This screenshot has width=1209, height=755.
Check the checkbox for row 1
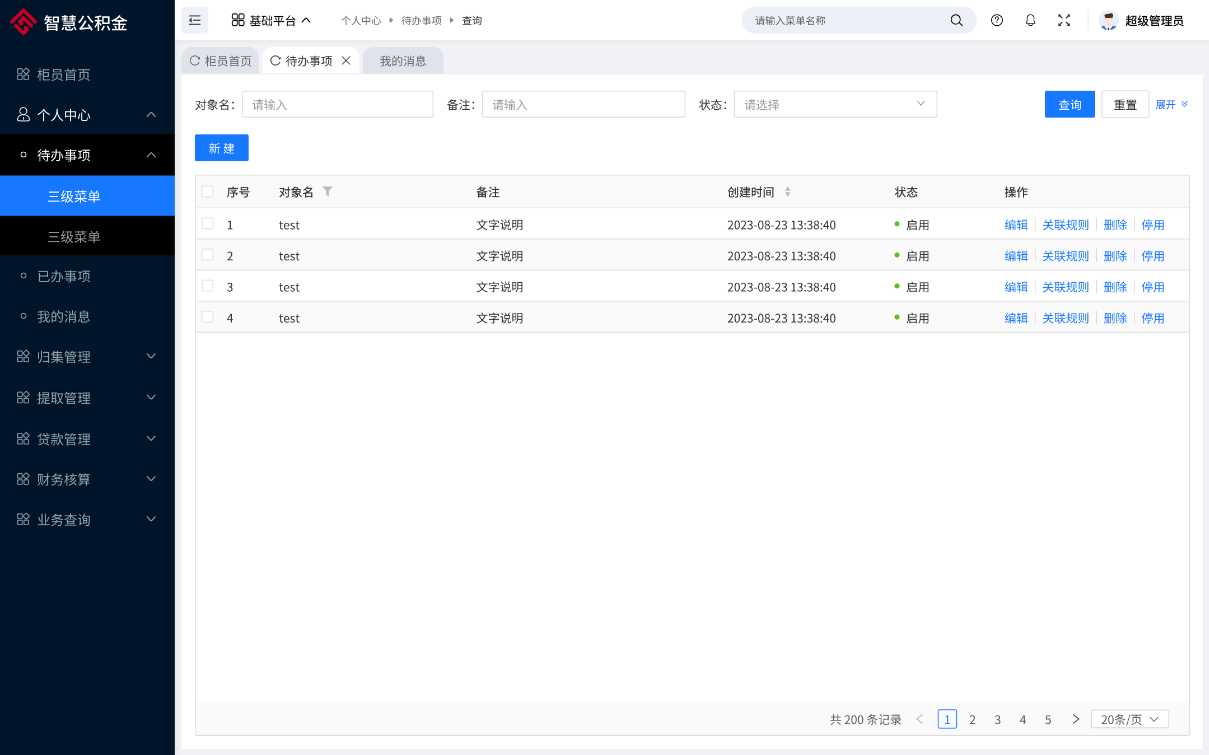208,224
